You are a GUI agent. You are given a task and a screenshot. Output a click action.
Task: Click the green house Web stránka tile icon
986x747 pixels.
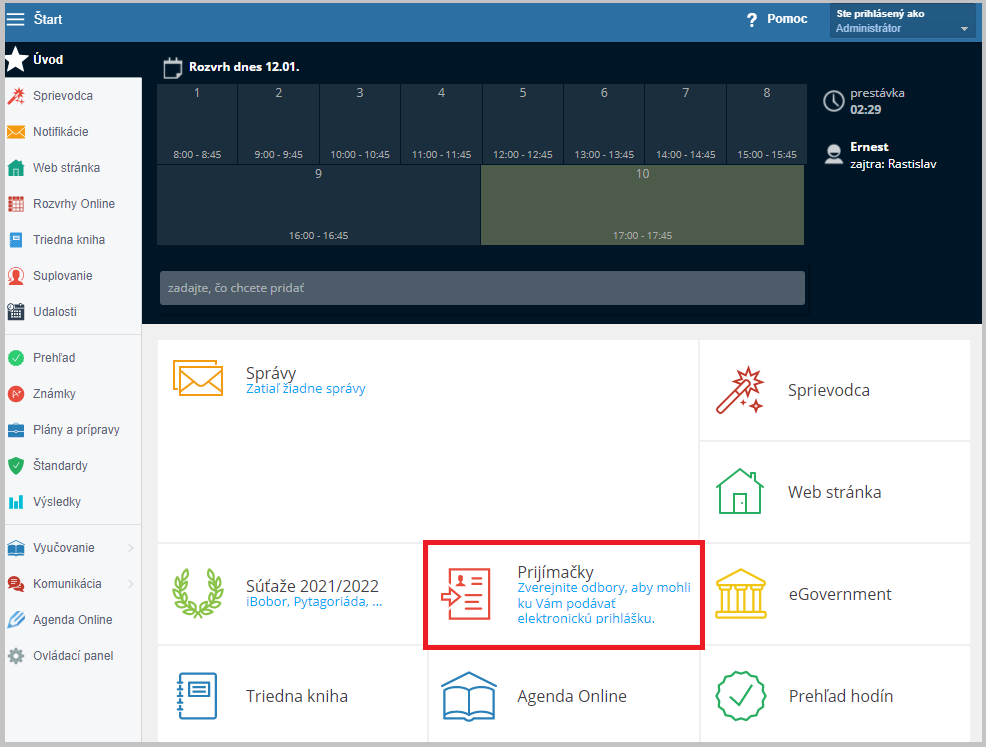740,492
